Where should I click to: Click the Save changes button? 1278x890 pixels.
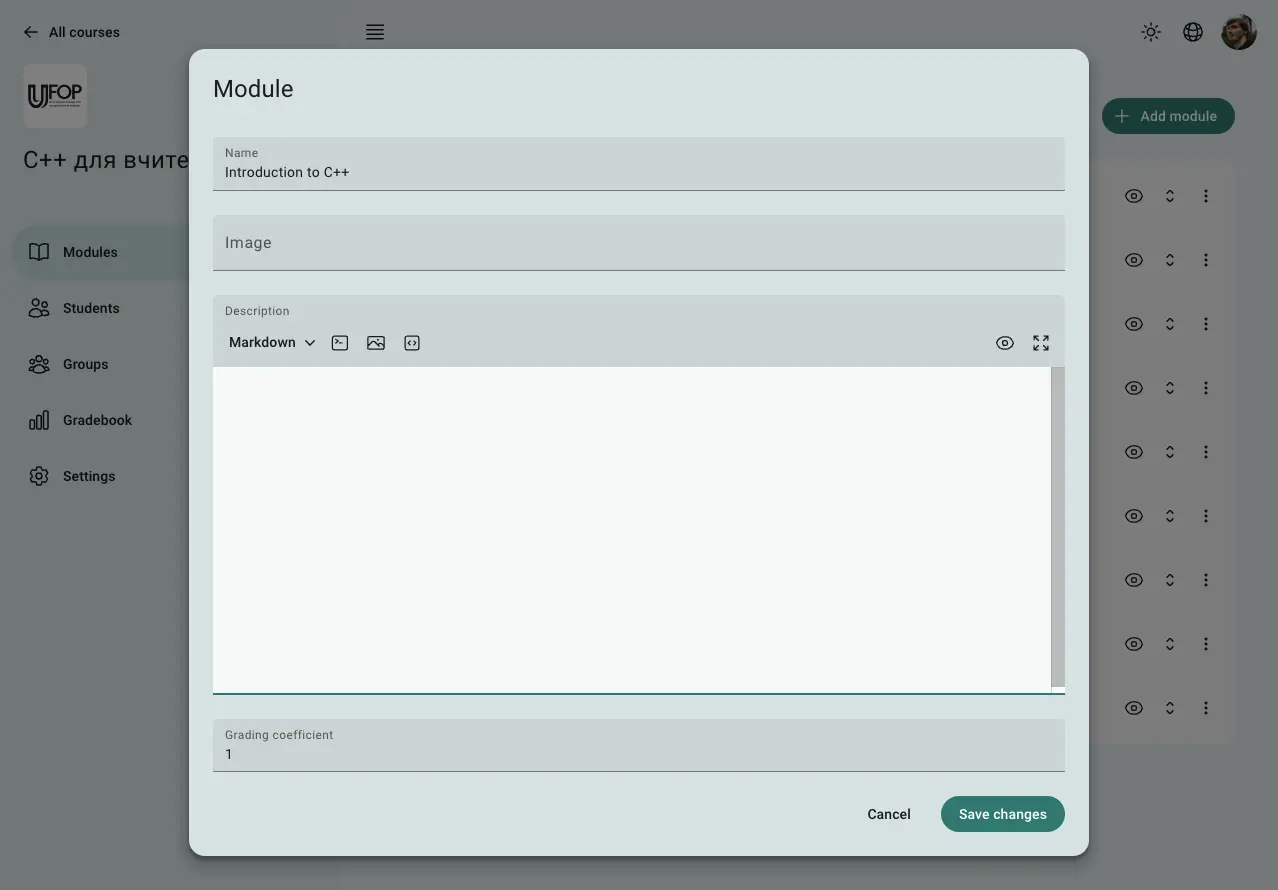click(x=1002, y=814)
